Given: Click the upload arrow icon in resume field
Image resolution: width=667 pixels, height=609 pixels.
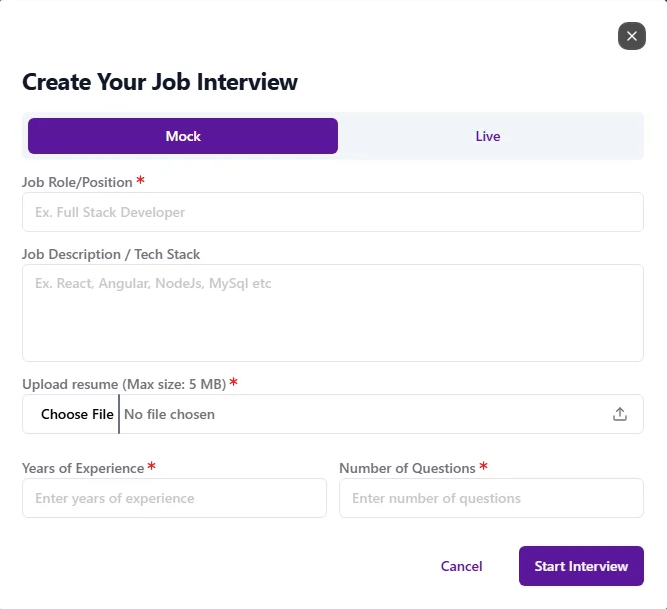Looking at the screenshot, I should [620, 414].
